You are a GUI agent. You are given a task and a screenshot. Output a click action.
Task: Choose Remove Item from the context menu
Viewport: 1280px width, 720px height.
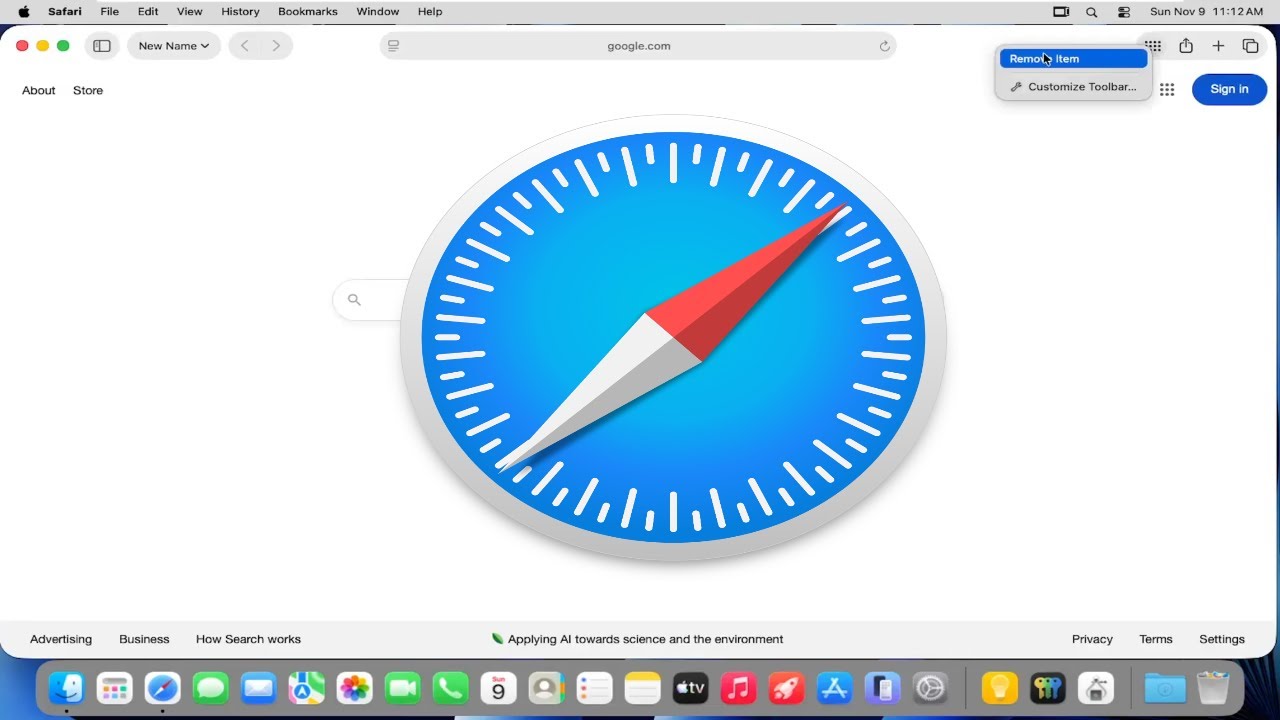tap(1073, 59)
